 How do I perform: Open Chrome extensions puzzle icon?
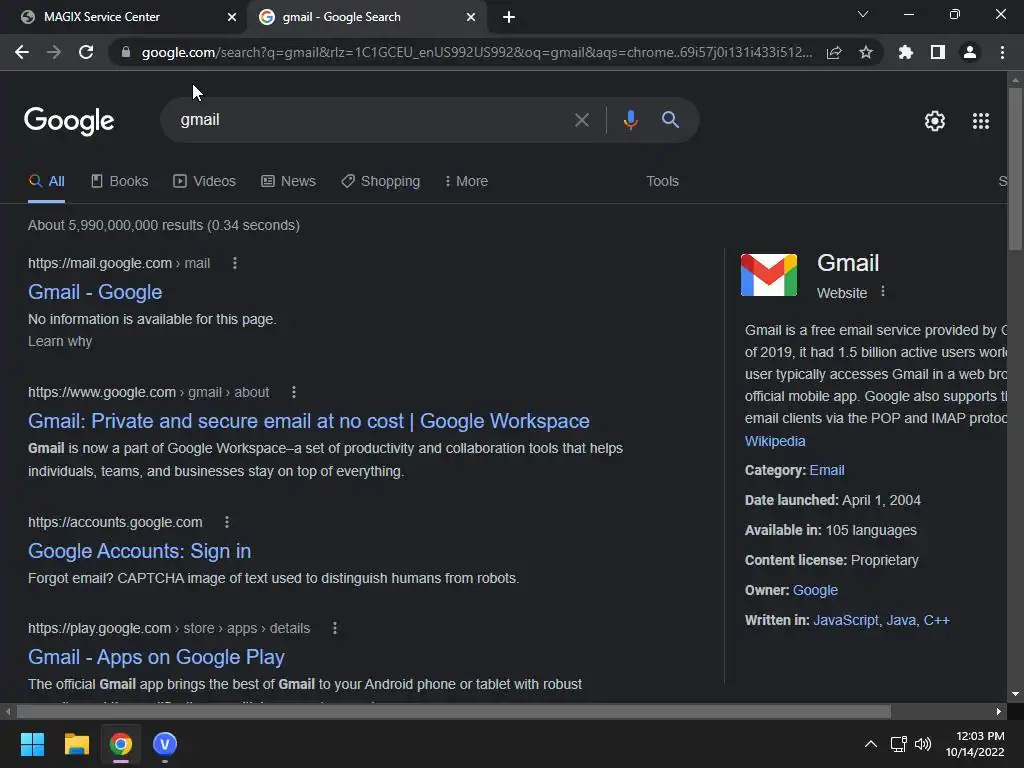(905, 52)
